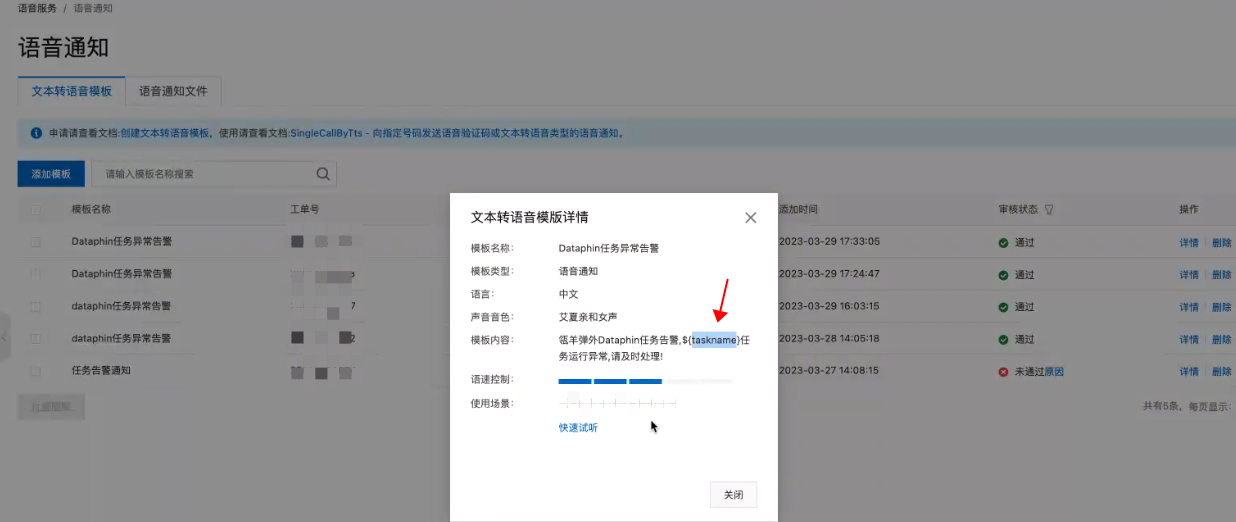Click the 快速试听 link
The height and width of the screenshot is (522, 1236).
pos(578,428)
